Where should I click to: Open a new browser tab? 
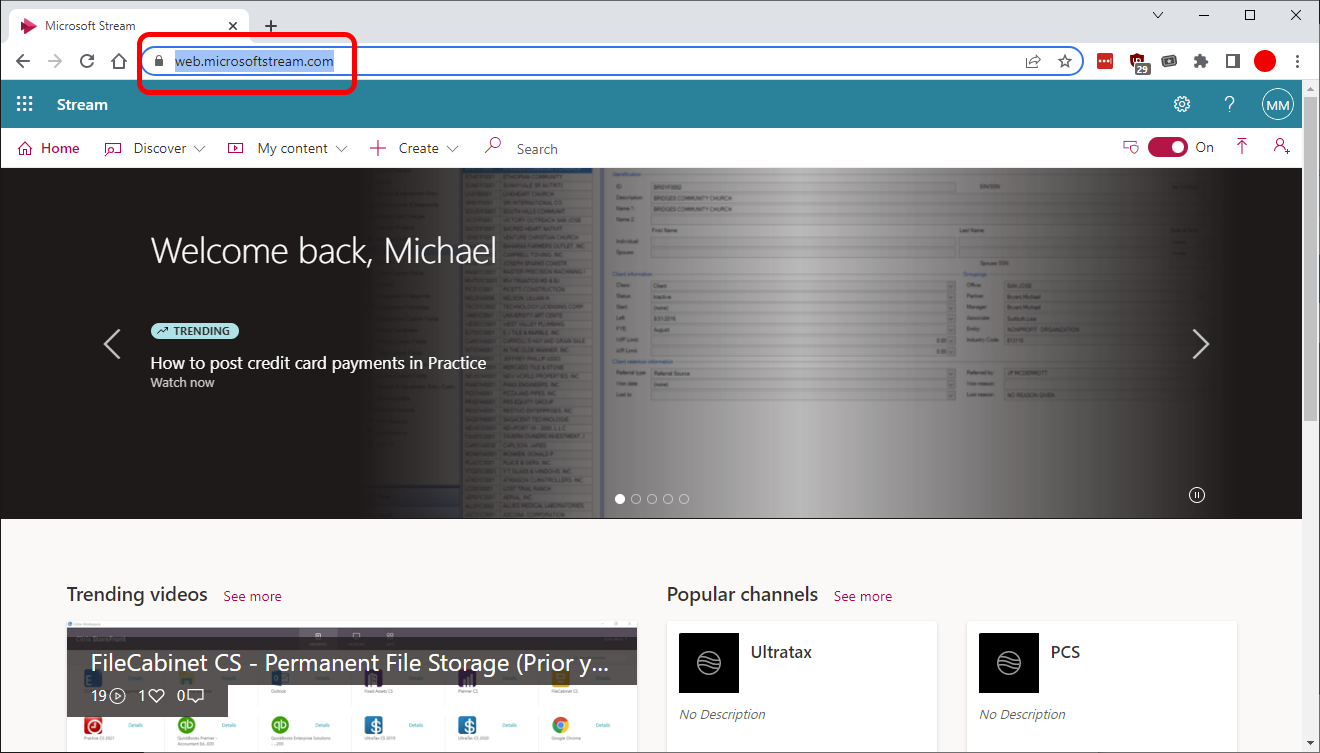point(271,26)
